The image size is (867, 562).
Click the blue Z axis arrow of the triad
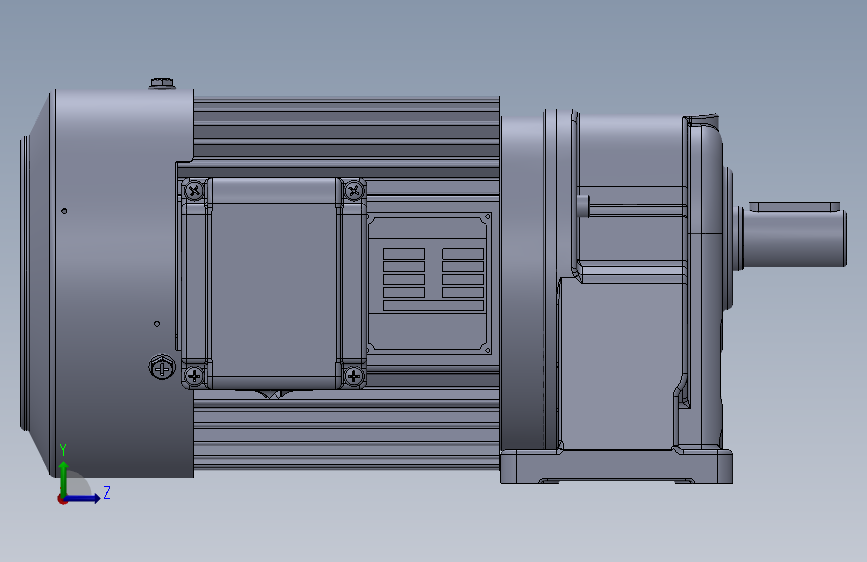click(x=83, y=498)
